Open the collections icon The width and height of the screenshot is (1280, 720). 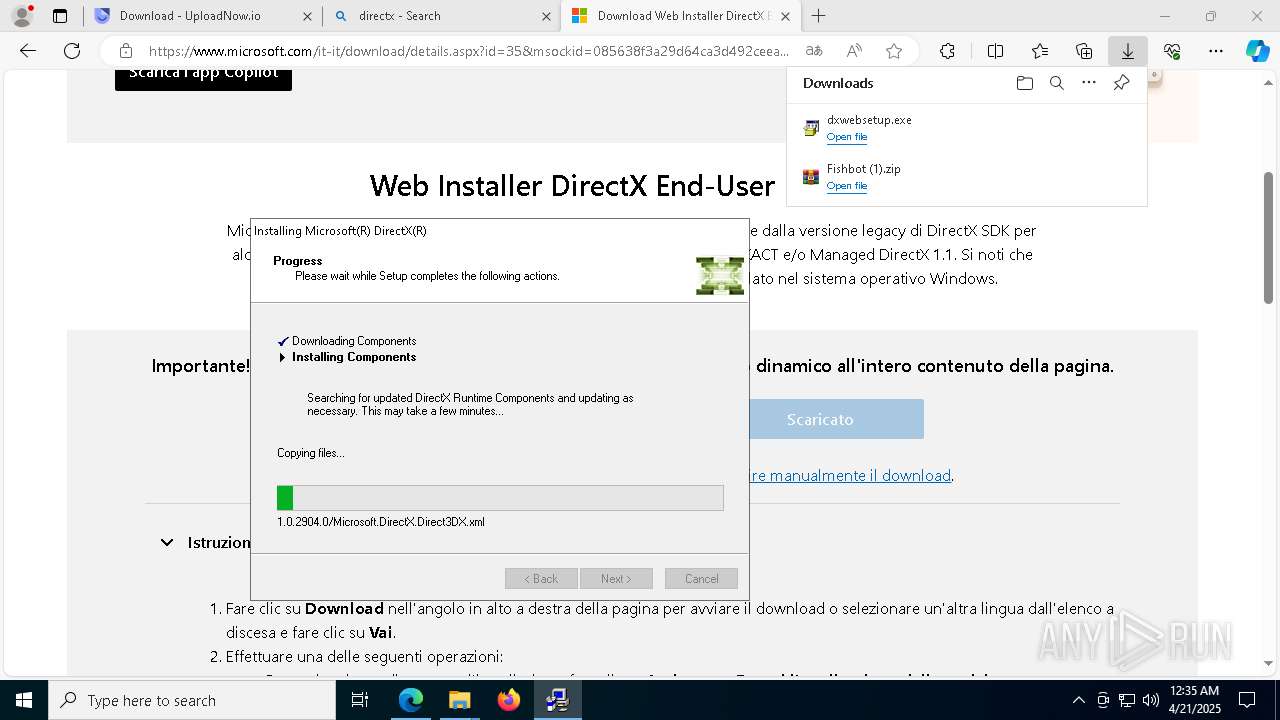[x=1084, y=51]
